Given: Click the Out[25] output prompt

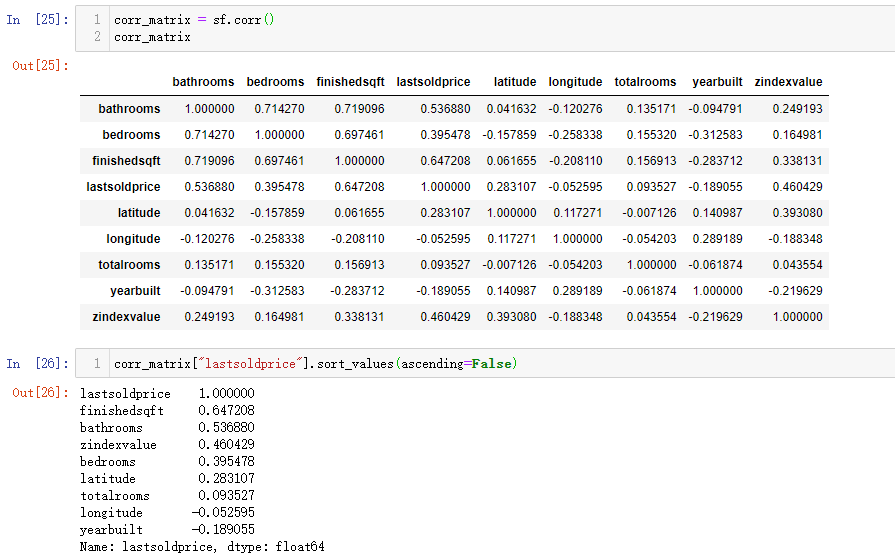Looking at the screenshot, I should tap(40, 66).
